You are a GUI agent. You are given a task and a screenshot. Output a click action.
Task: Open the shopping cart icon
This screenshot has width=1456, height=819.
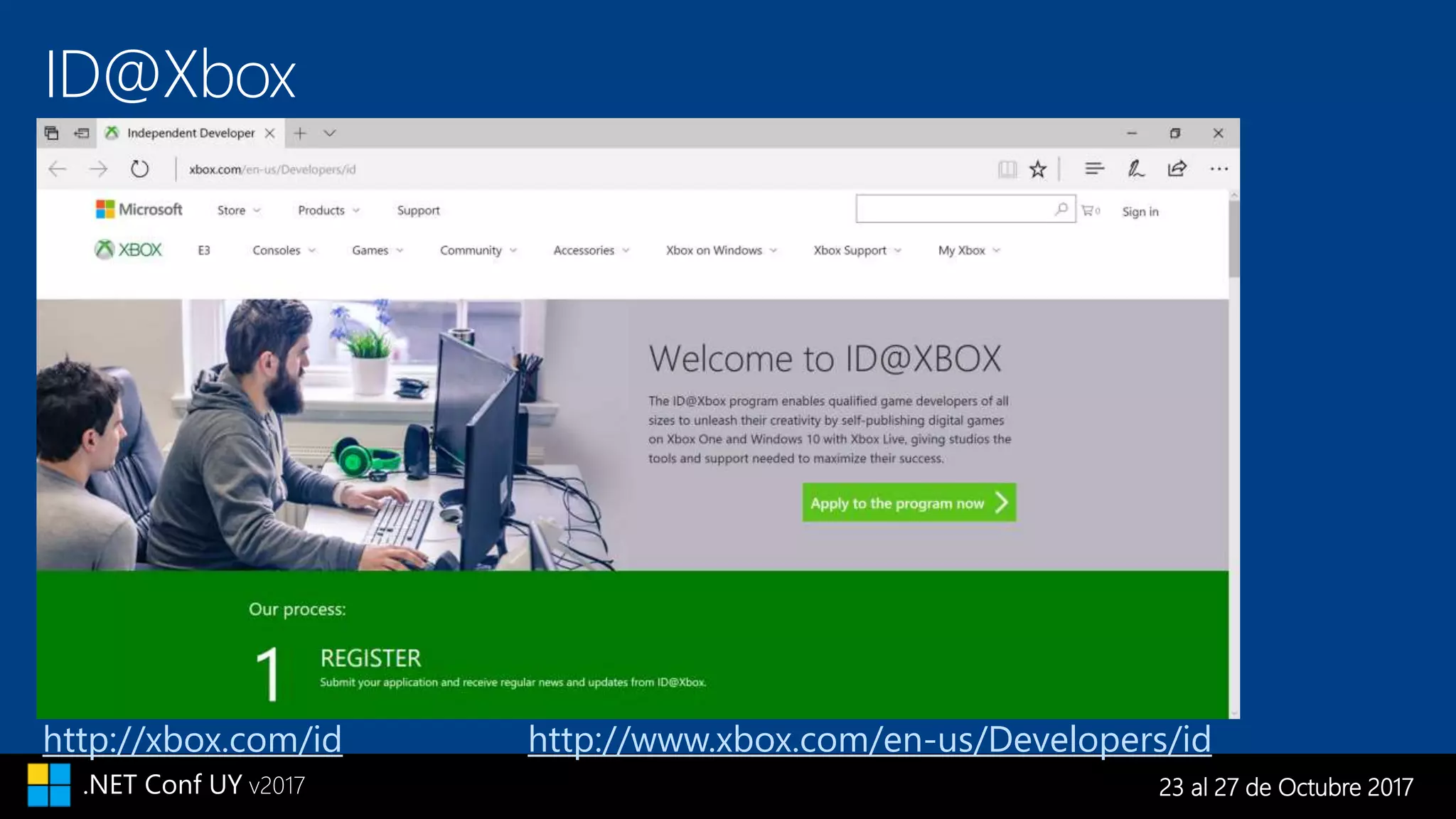(1090, 210)
